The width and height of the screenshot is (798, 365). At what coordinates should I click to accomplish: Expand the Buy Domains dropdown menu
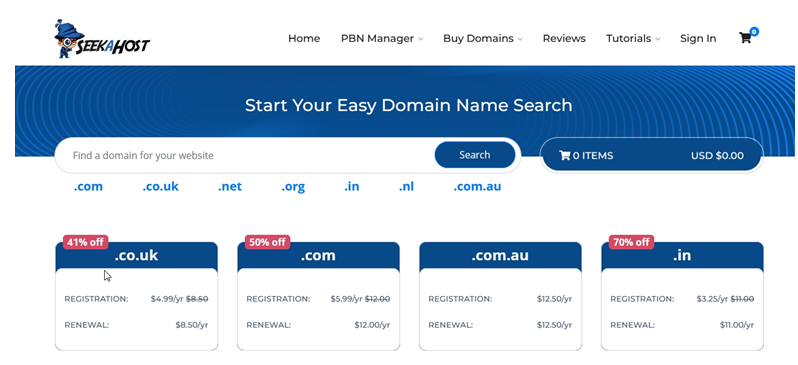(482, 39)
